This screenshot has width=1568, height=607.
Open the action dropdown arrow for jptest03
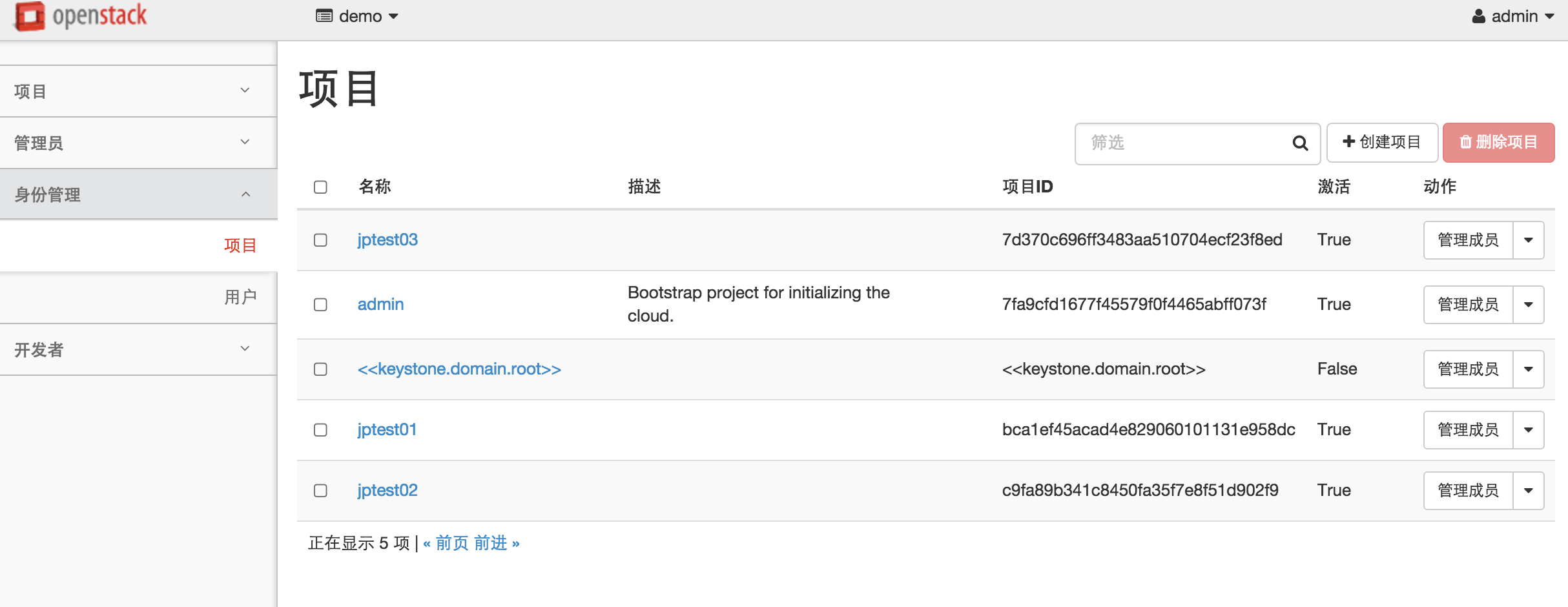[x=1529, y=240]
